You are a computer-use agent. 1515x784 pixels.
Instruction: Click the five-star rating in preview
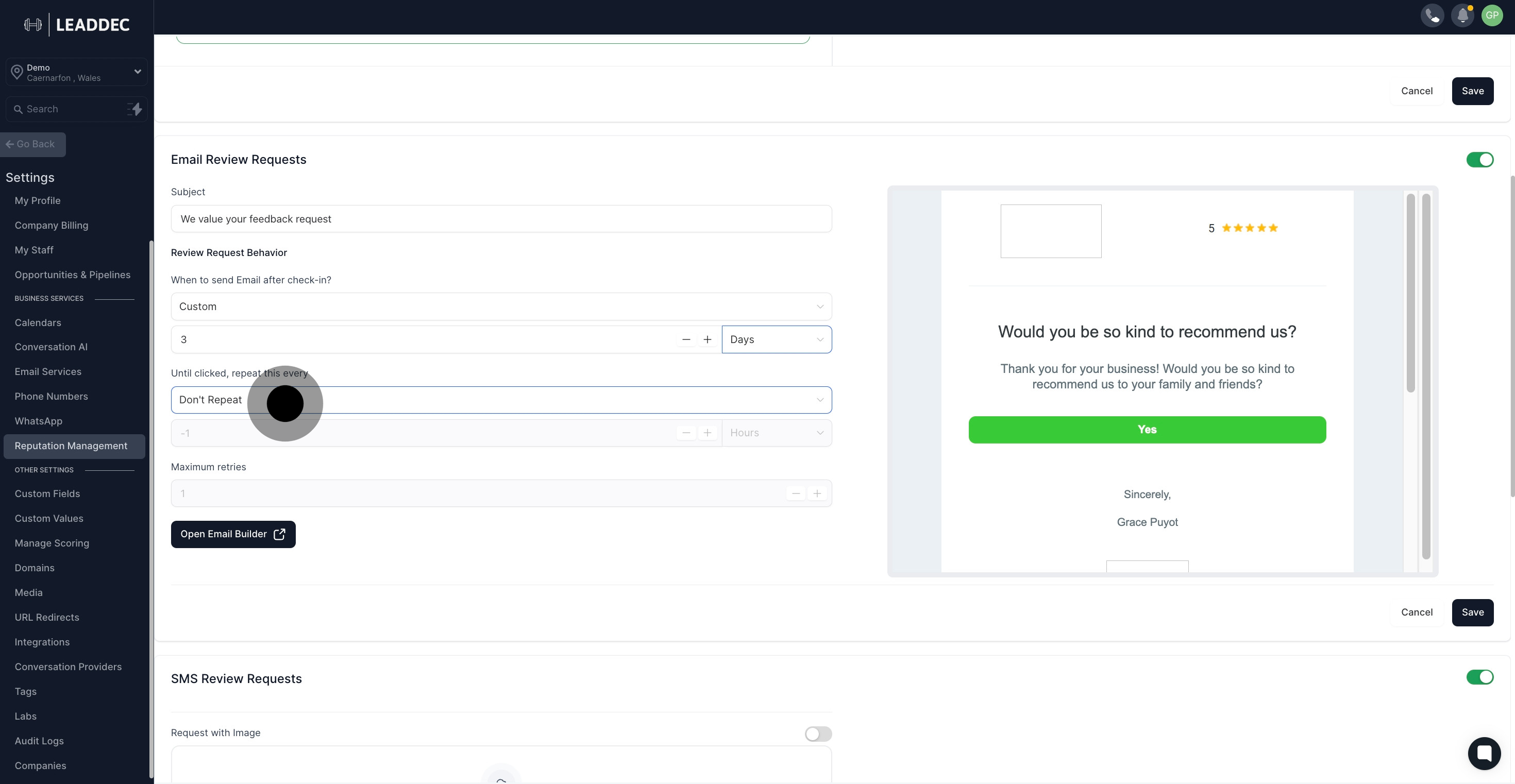pos(1250,228)
